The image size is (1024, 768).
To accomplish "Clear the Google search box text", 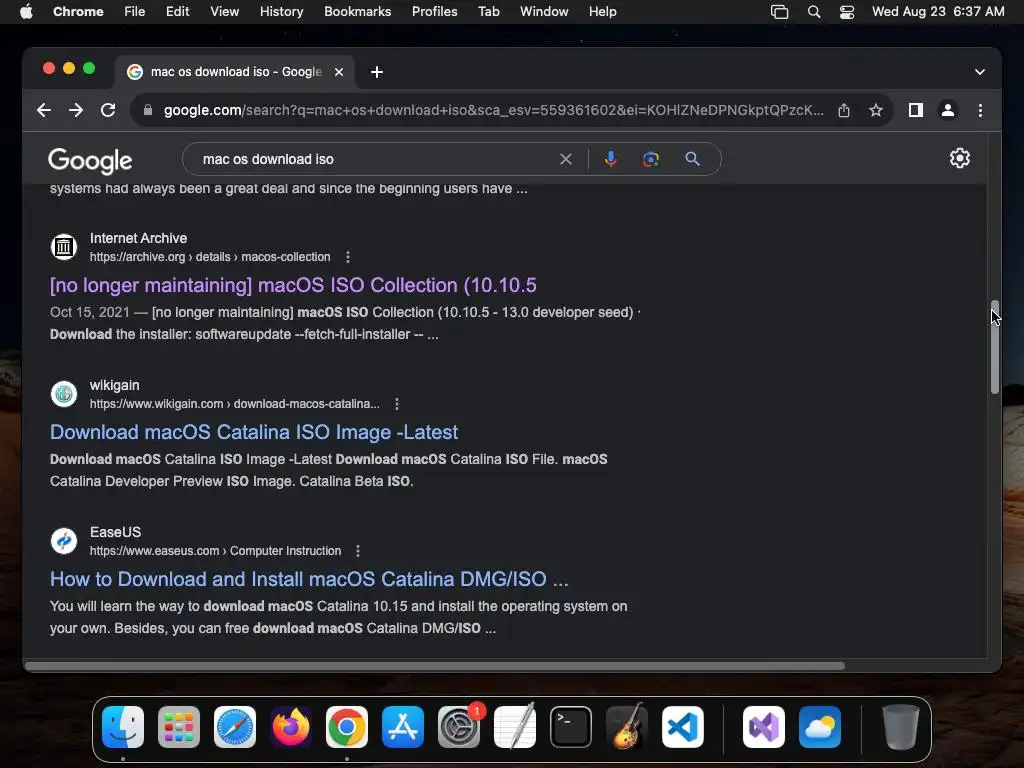I will 566,159.
